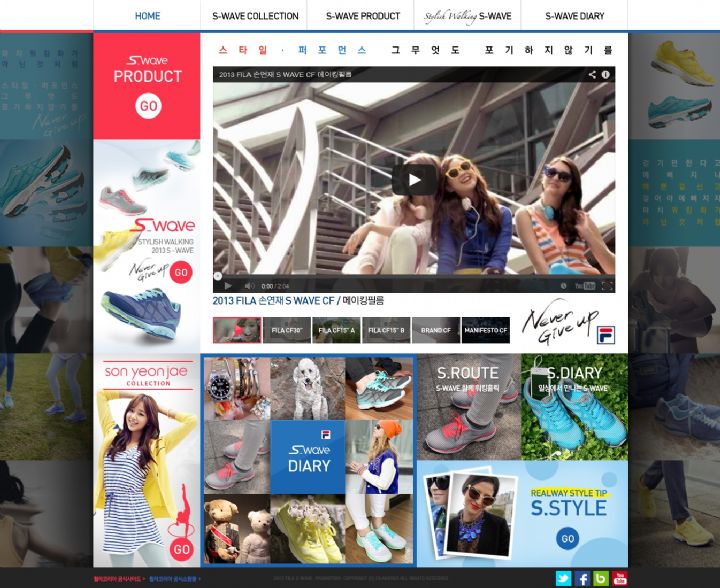
Task: Click the red footer link on left
Action: coord(119,579)
